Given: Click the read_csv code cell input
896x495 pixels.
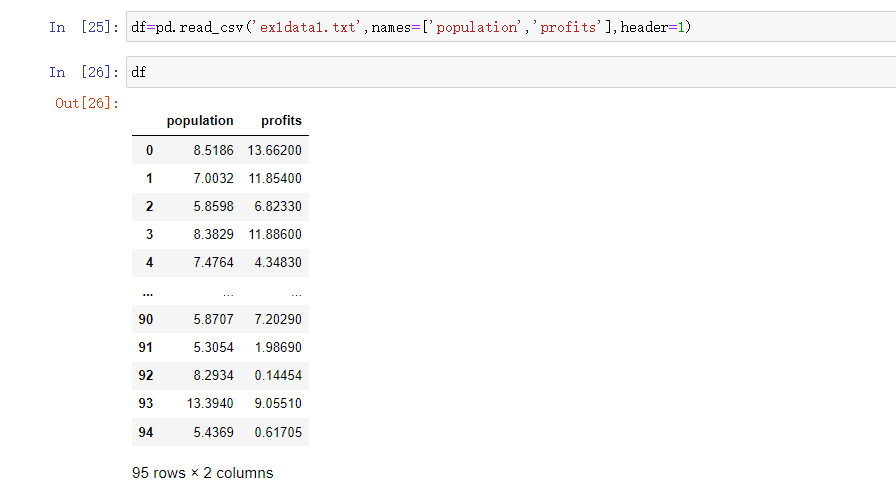Looking at the screenshot, I should click(511, 27).
